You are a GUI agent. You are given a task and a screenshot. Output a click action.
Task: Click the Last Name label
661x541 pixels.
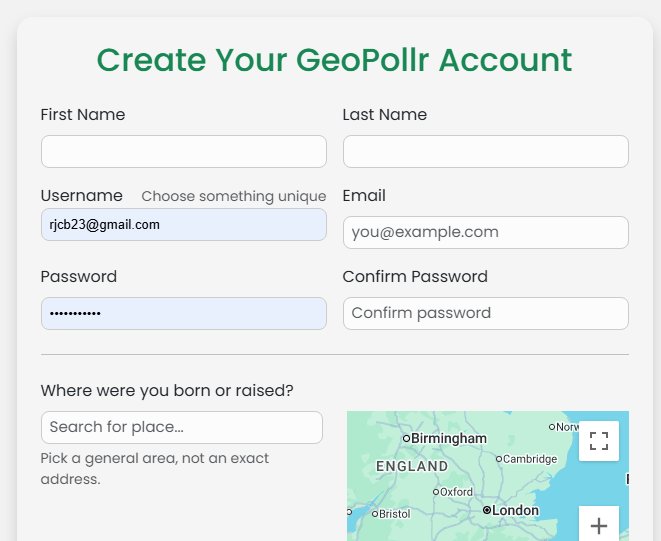(x=384, y=115)
